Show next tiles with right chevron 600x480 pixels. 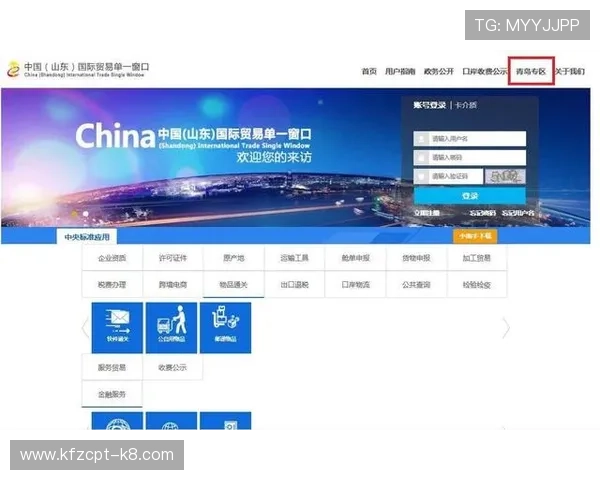point(506,328)
